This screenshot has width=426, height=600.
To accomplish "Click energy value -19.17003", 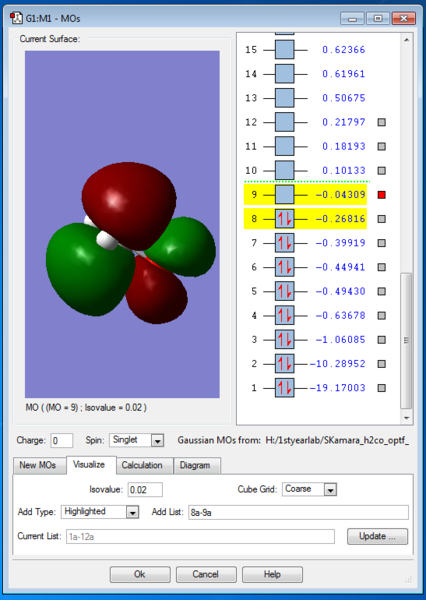I will (337, 388).
